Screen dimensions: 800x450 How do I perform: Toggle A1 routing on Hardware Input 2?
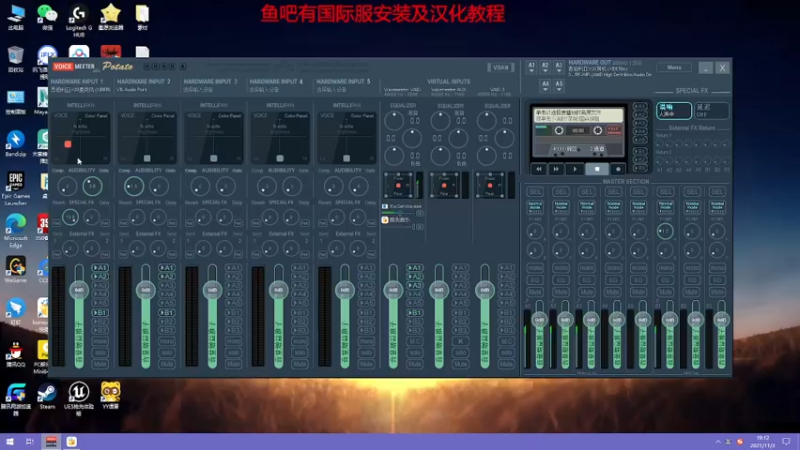(167, 267)
